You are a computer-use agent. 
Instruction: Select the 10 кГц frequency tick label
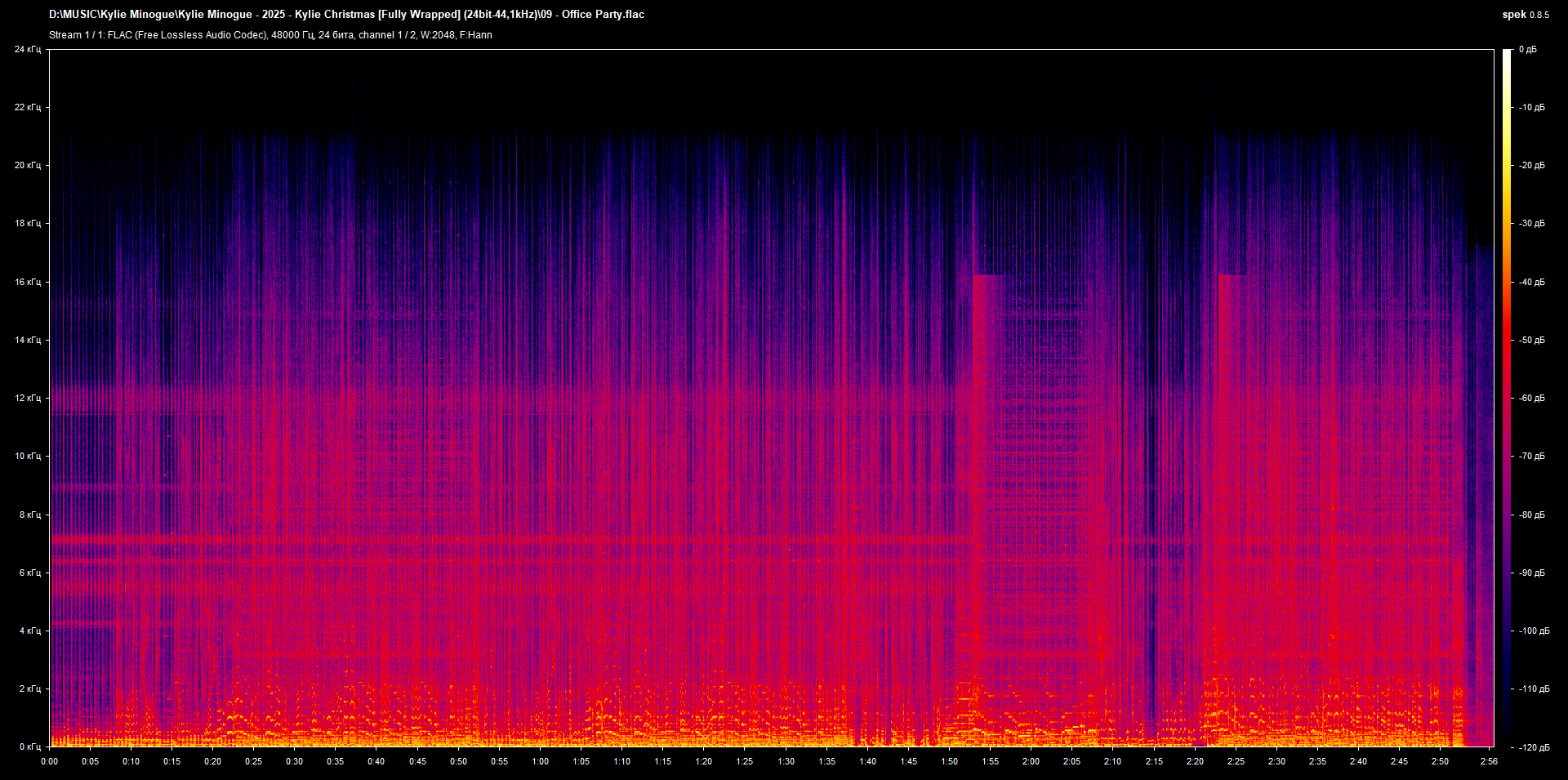tap(27, 456)
